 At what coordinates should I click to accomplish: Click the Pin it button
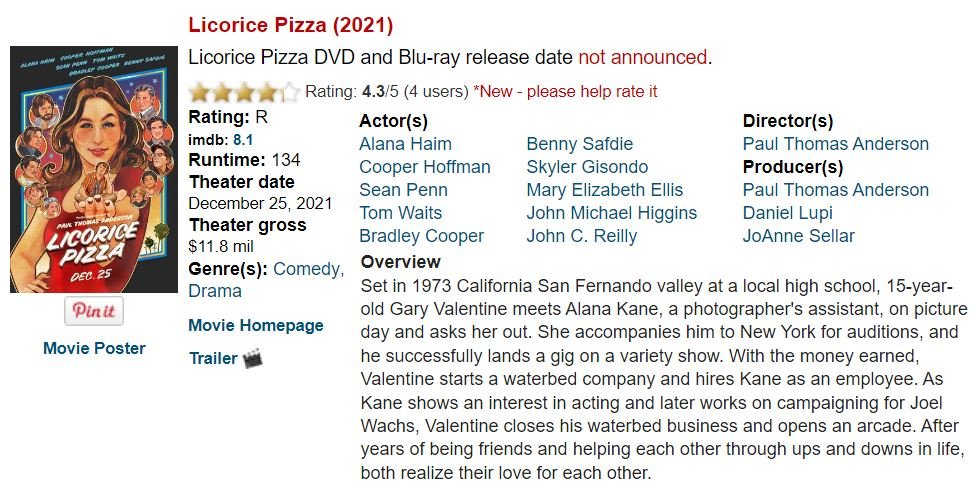[94, 311]
